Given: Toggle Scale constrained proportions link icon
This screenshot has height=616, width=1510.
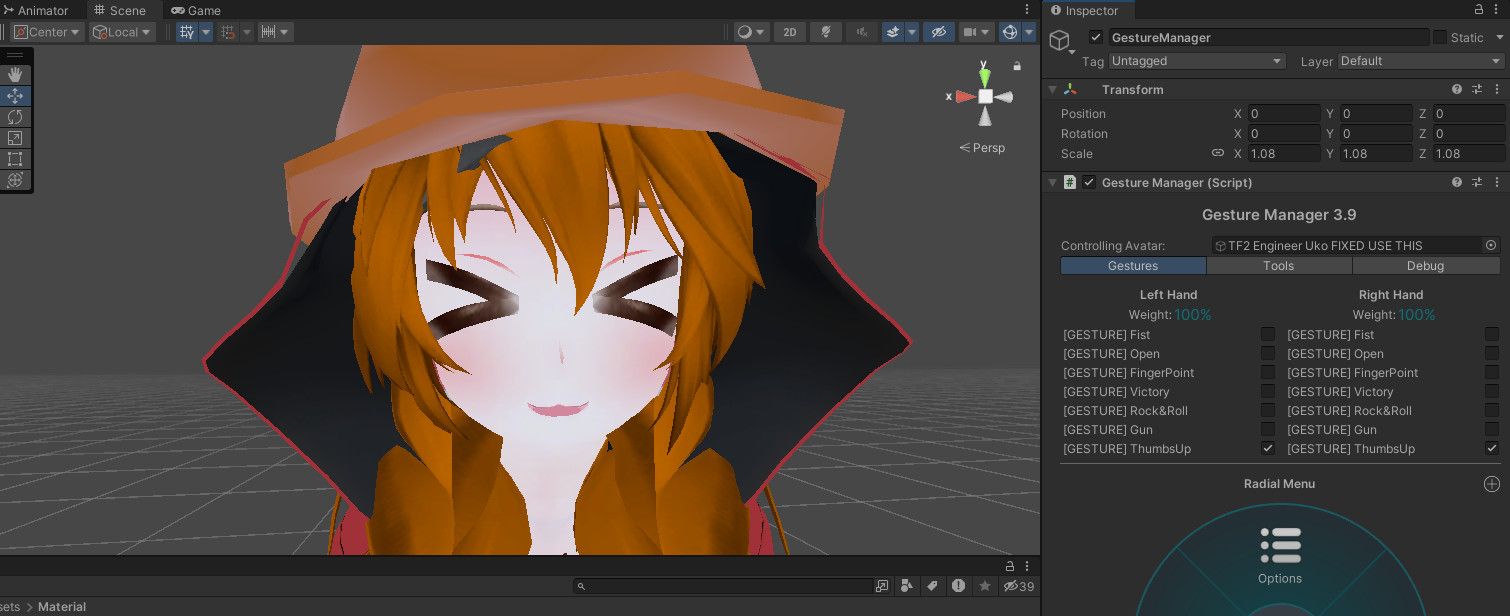Looking at the screenshot, I should click(1218, 153).
